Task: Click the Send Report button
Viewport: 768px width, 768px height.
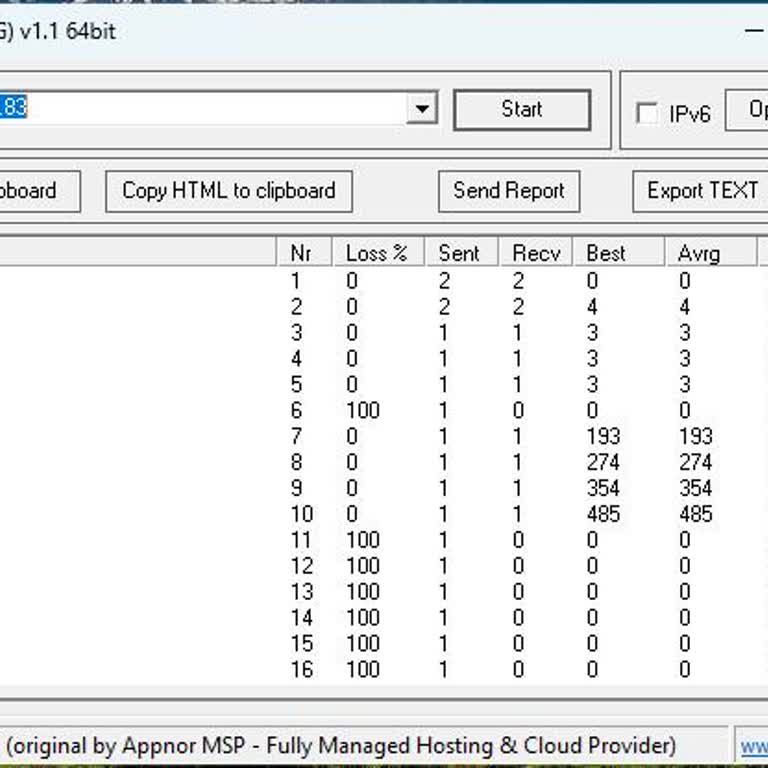Action: pyautogui.click(x=509, y=191)
